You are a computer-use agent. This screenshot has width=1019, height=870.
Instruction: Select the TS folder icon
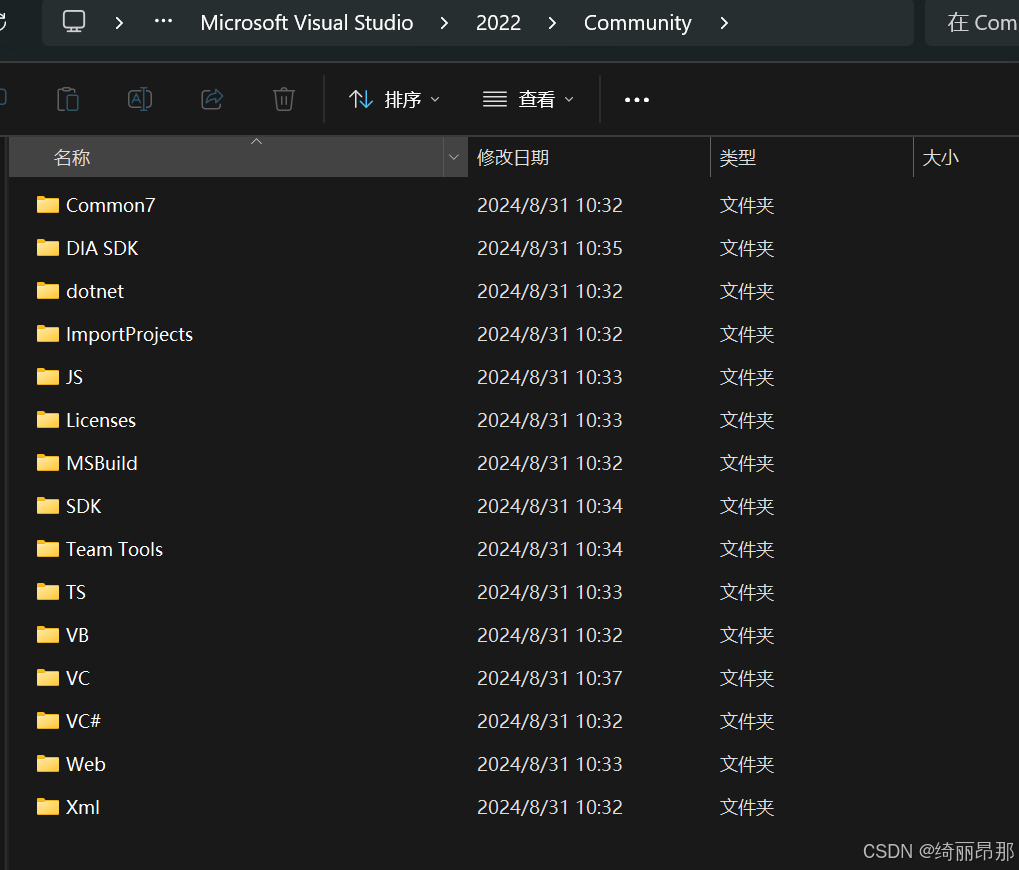coord(48,592)
